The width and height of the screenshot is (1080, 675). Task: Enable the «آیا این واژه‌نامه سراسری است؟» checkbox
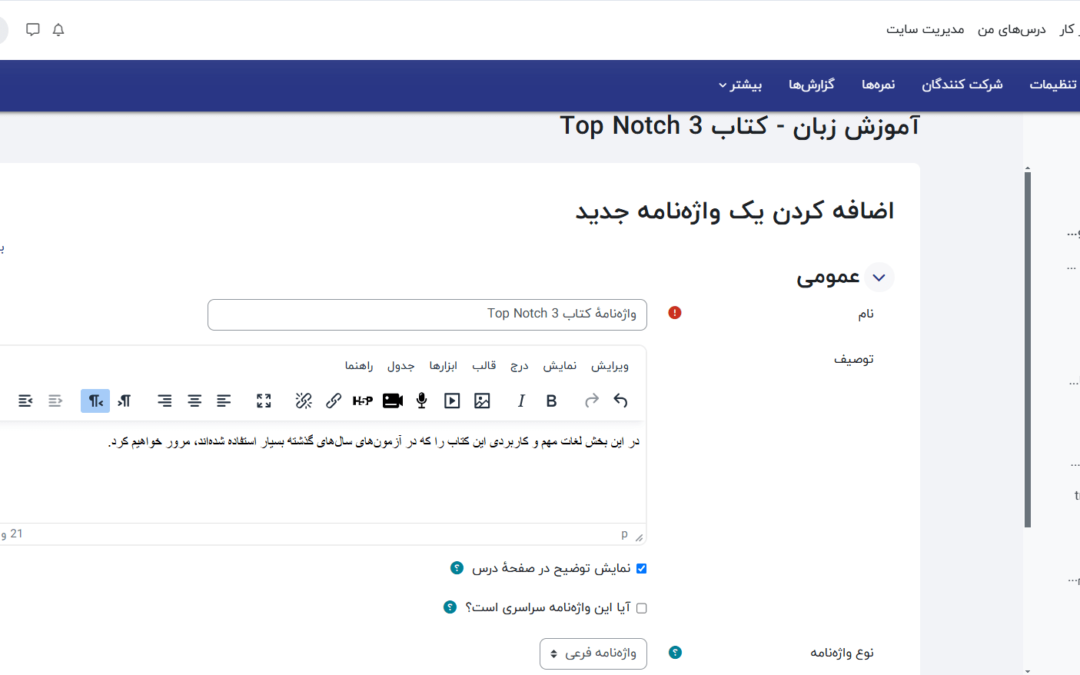pos(642,608)
